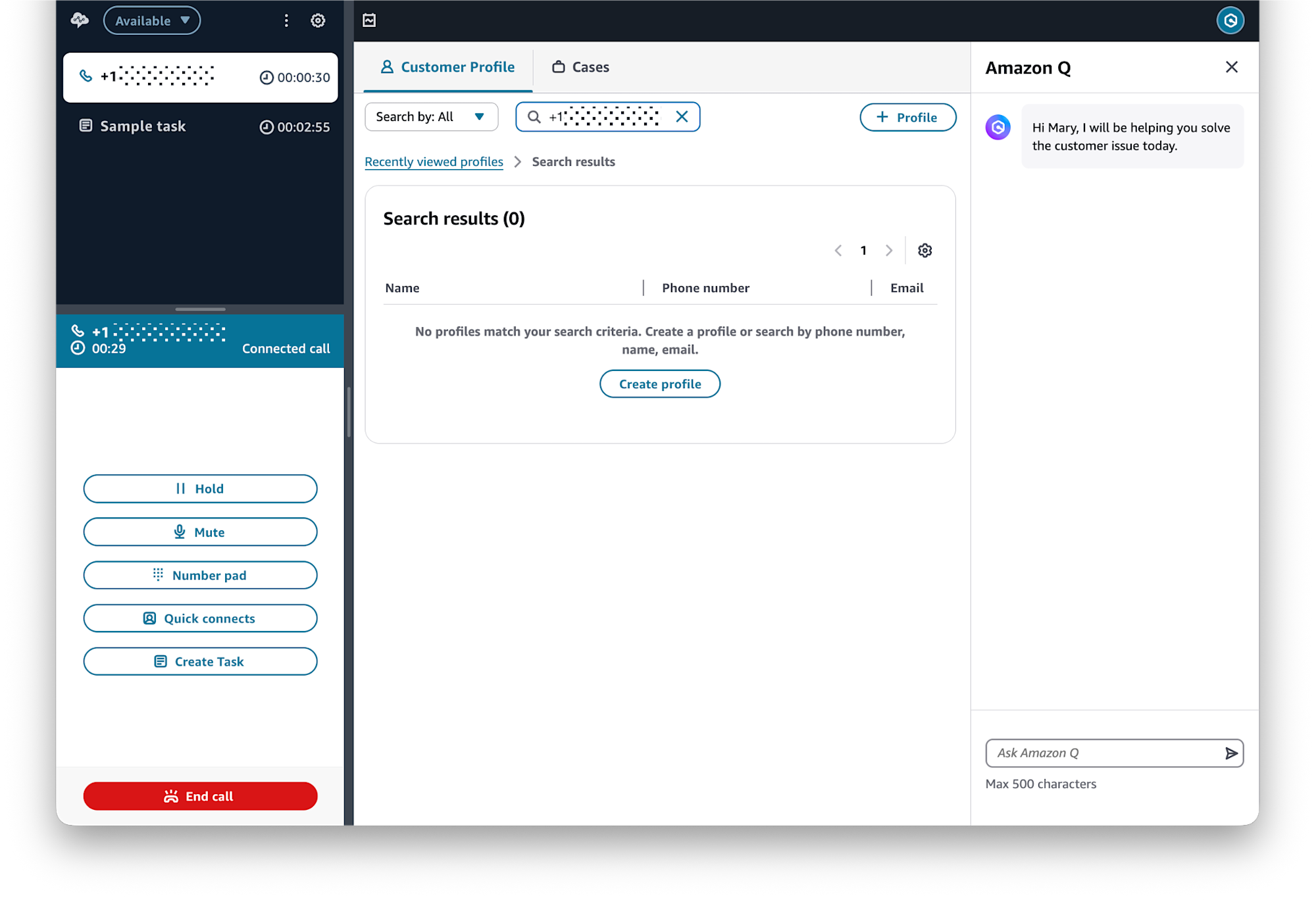Open the agent panel settings gear
The width and height of the screenshot is (1316, 900).
(318, 20)
